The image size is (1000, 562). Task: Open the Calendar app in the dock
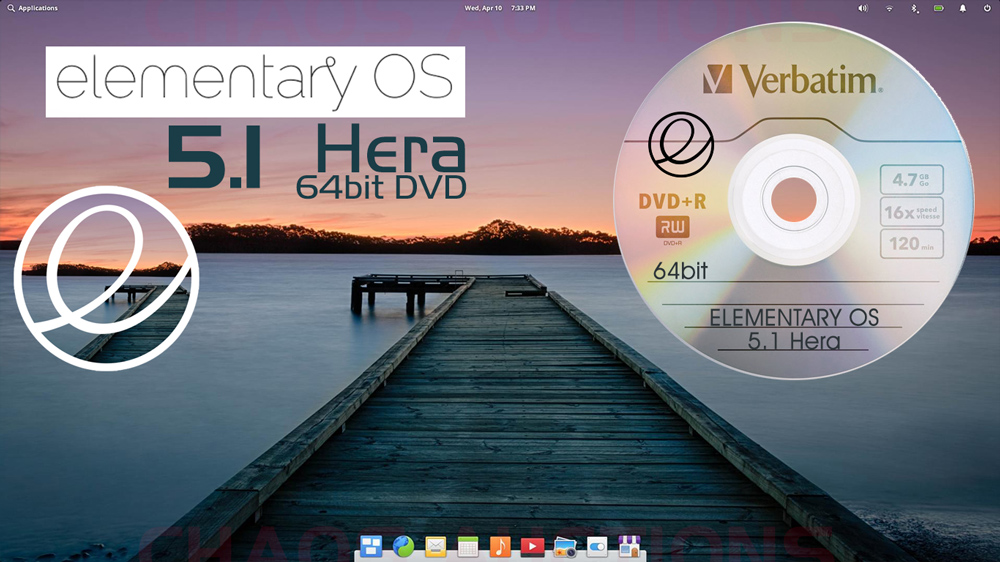coord(467,547)
